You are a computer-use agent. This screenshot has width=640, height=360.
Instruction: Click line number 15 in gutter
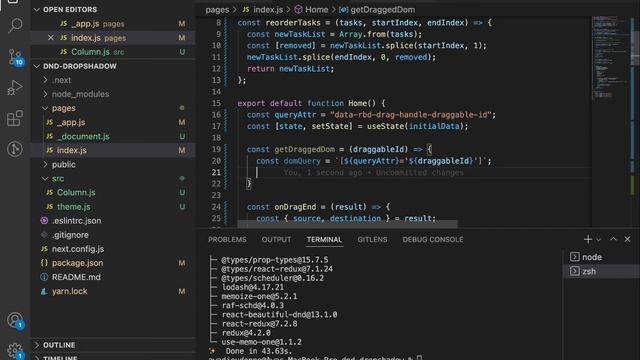coord(216,103)
